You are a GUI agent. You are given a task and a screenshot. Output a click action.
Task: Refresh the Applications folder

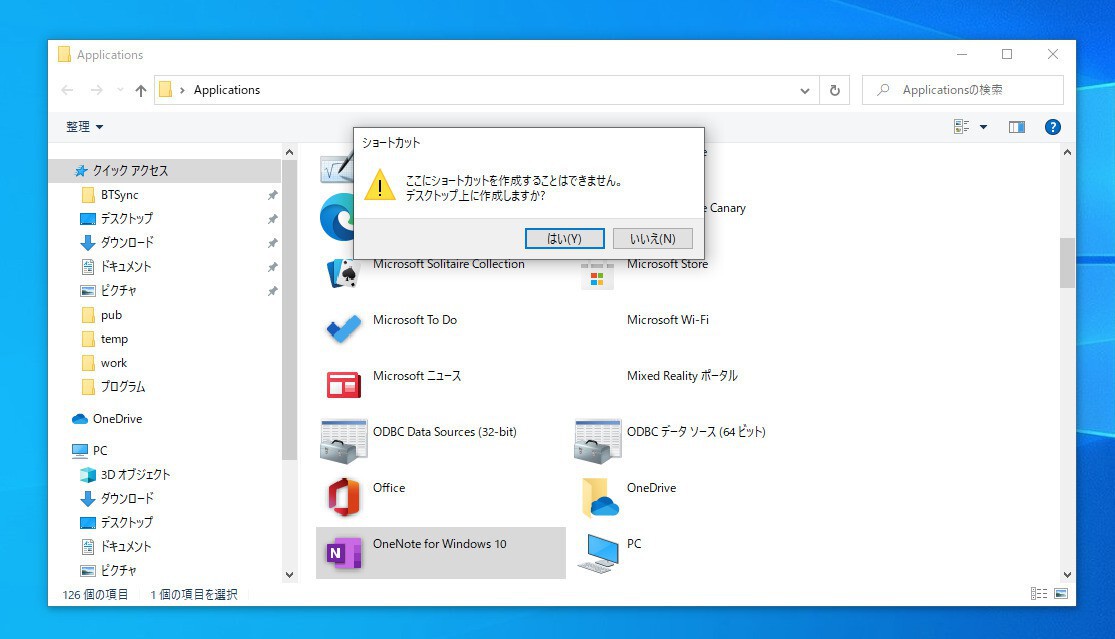[x=835, y=90]
